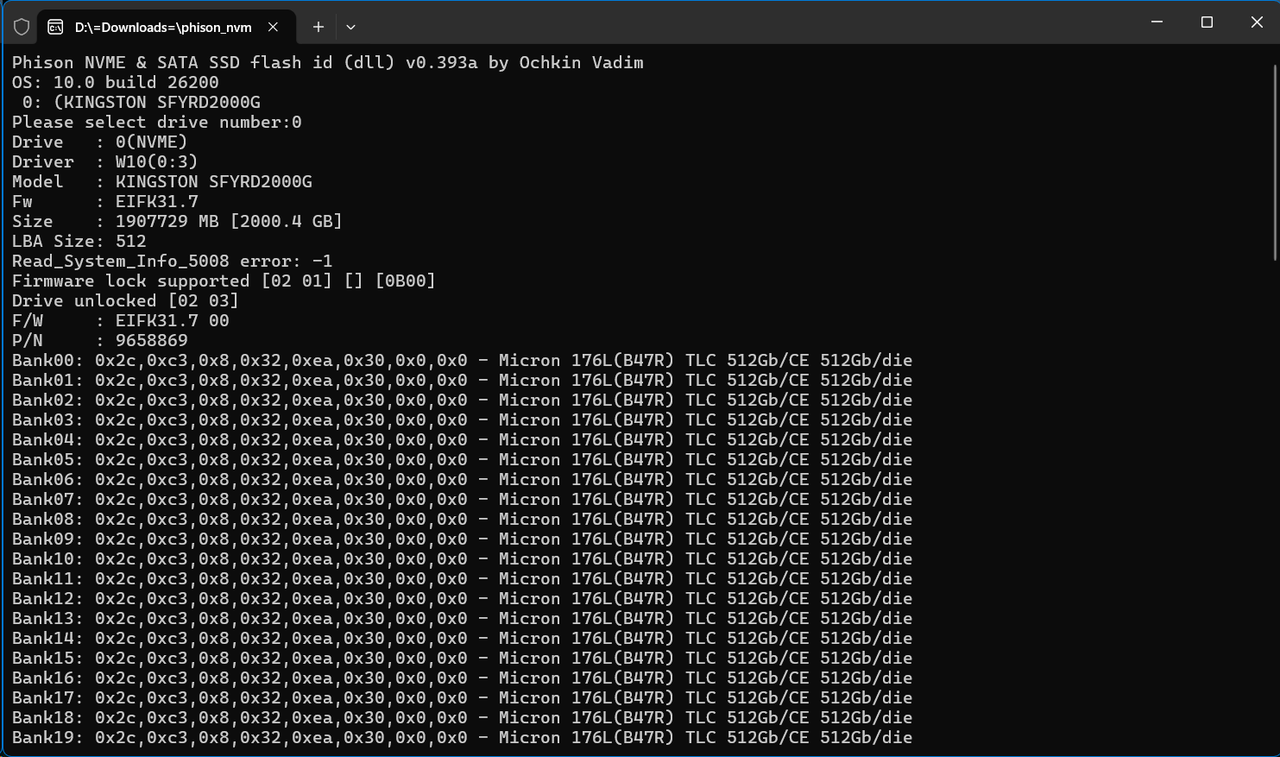Viewport: 1280px width, 757px height.
Task: Click the "Driver : W10(0:3)" line
Action: pos(105,162)
